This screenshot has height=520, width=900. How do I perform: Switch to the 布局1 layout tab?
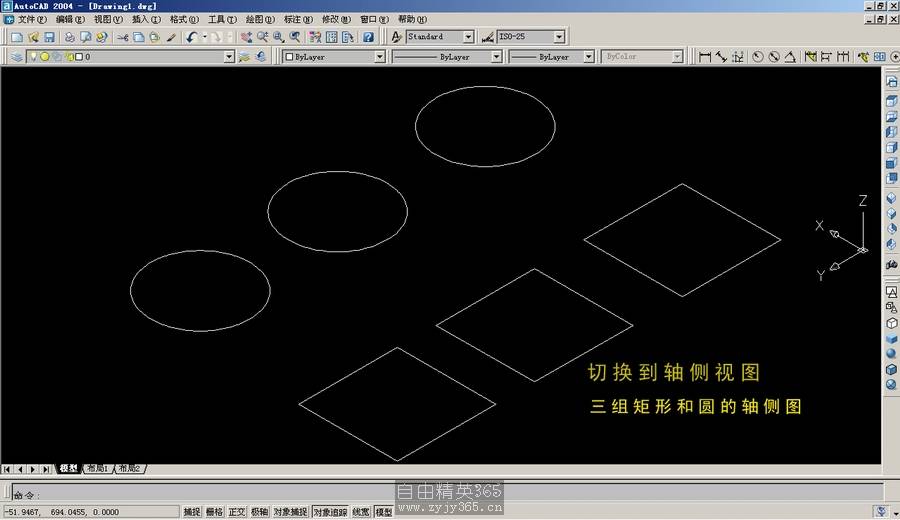97,469
